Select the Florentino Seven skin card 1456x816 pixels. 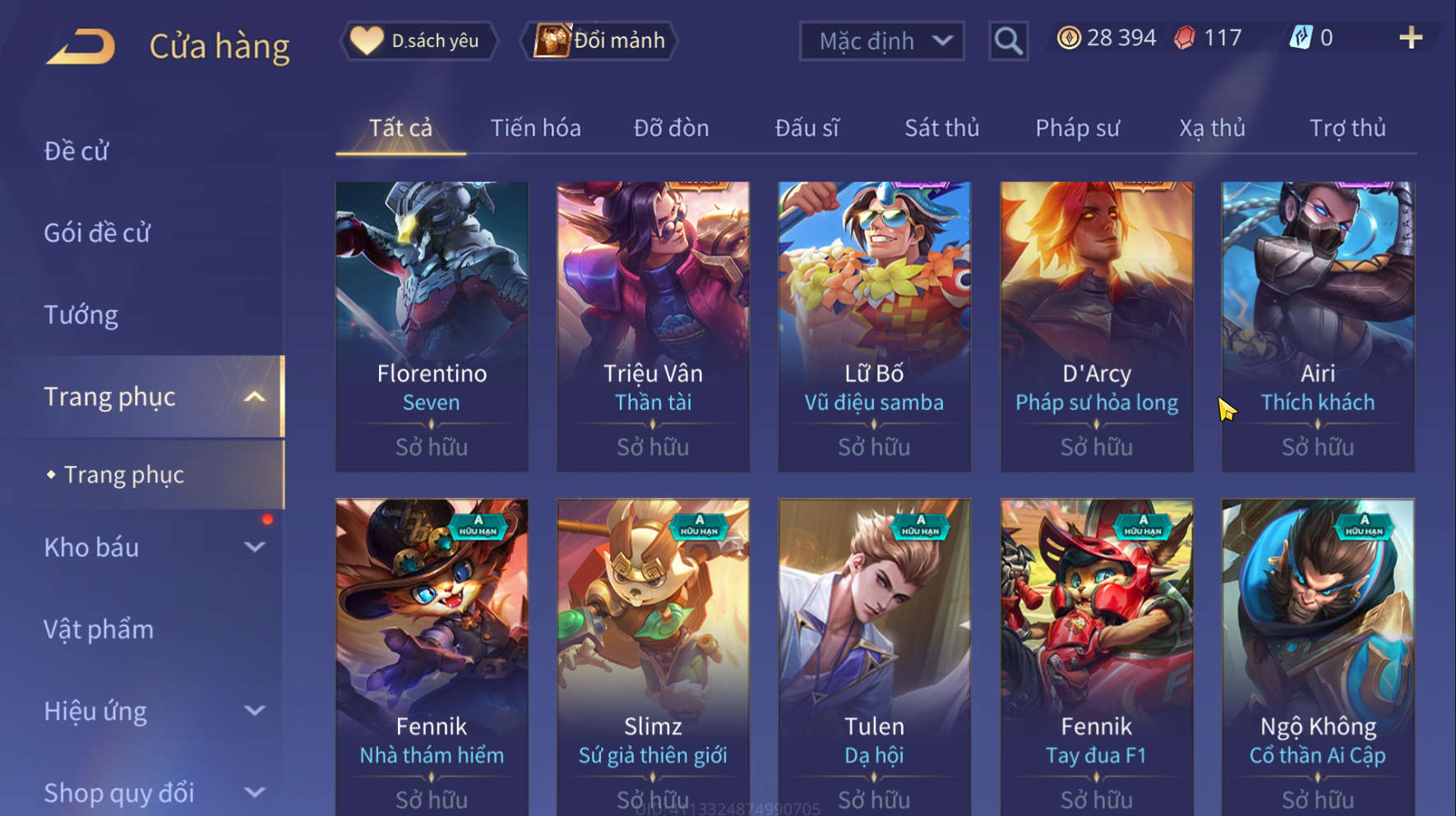coord(432,326)
